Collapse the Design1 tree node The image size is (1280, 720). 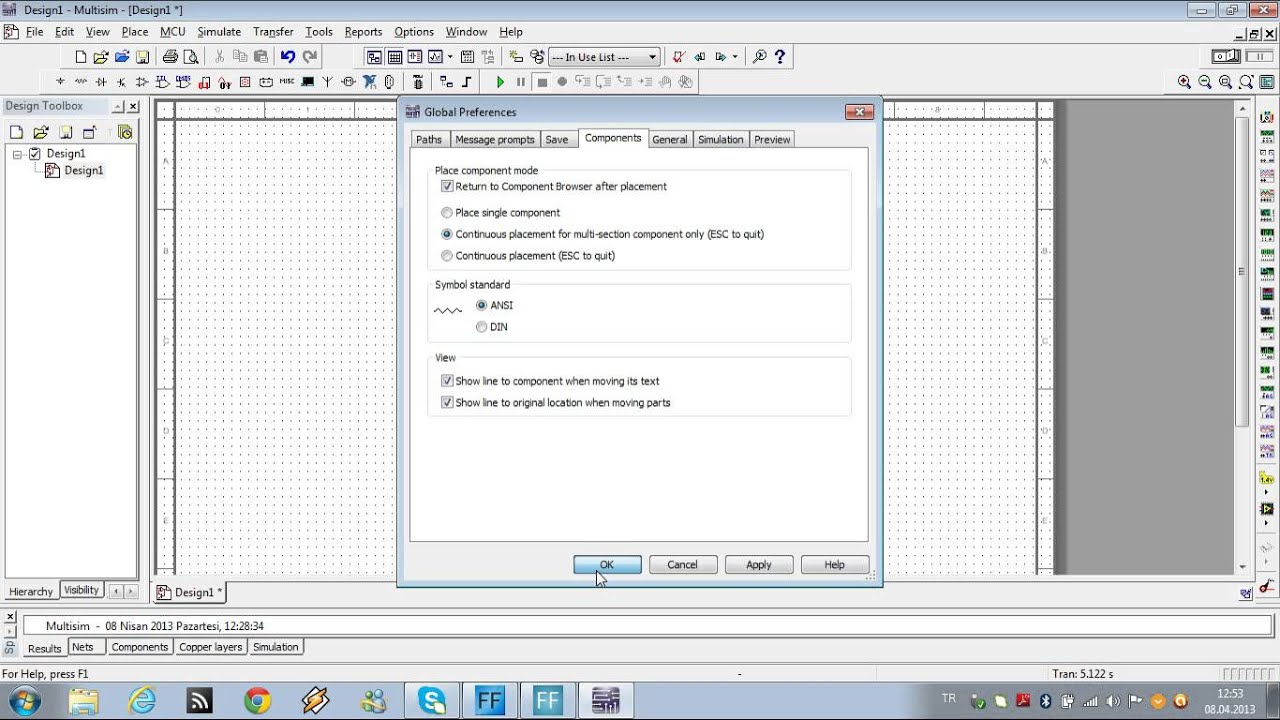[x=17, y=154]
